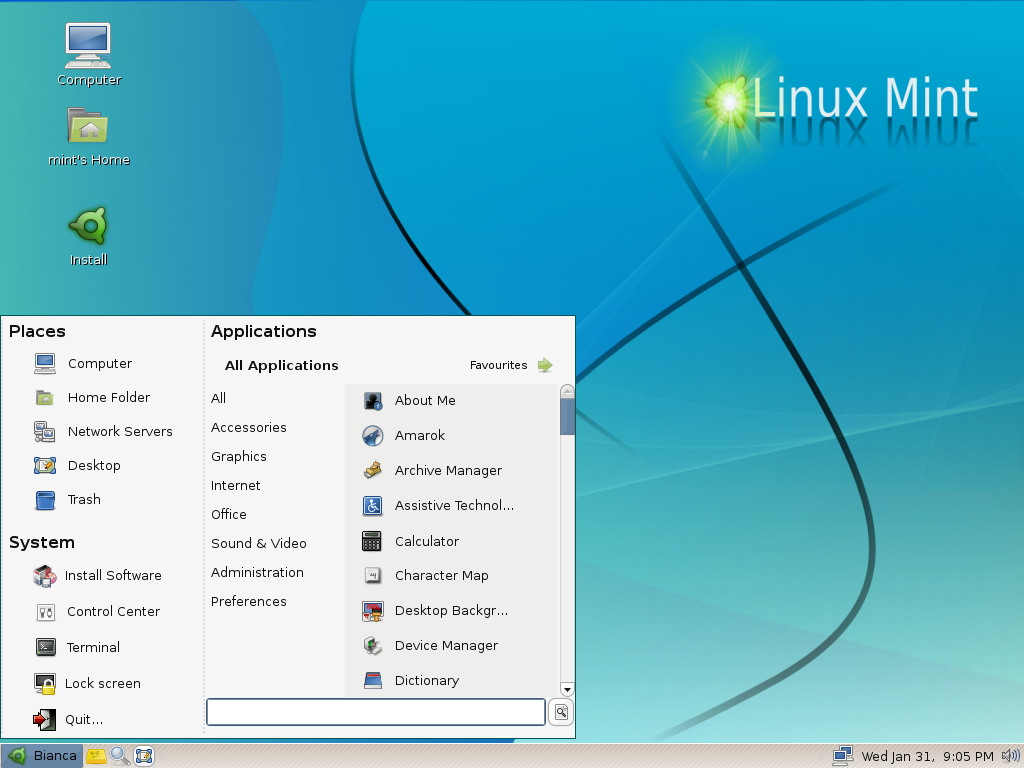The image size is (1024, 768).
Task: Open Trash from the Places list
Action: pyautogui.click(x=67, y=500)
